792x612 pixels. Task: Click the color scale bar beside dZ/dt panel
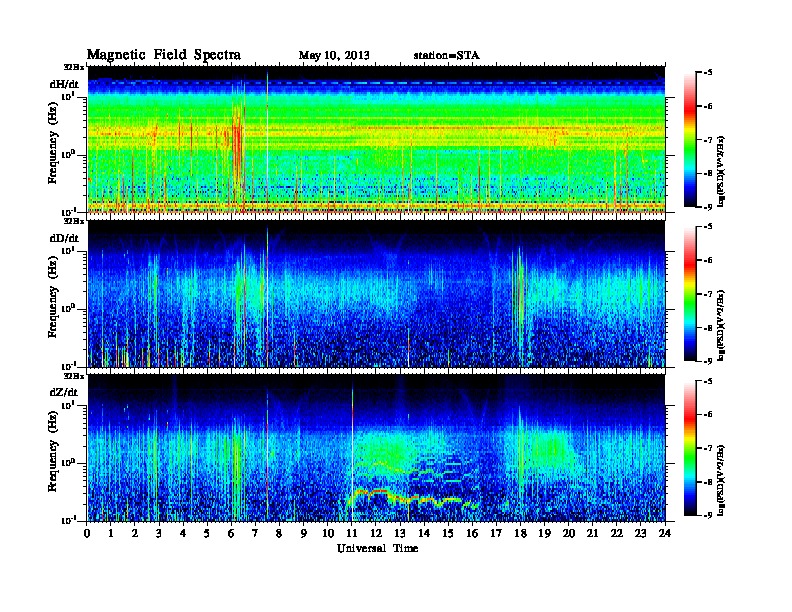pos(690,448)
